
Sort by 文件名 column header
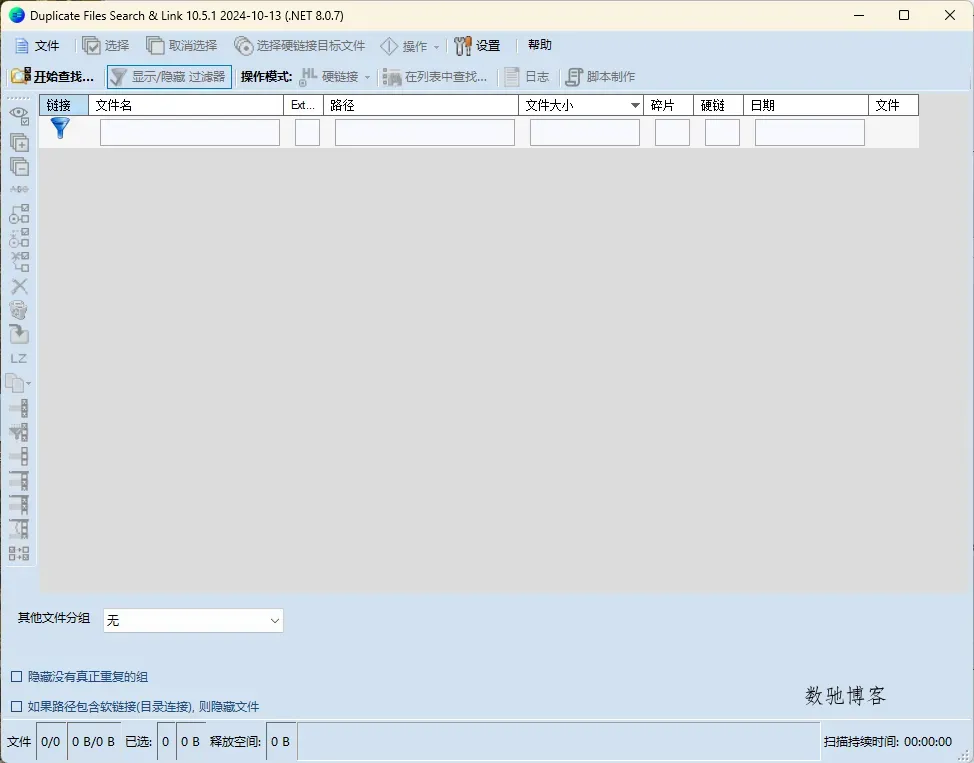click(x=186, y=105)
